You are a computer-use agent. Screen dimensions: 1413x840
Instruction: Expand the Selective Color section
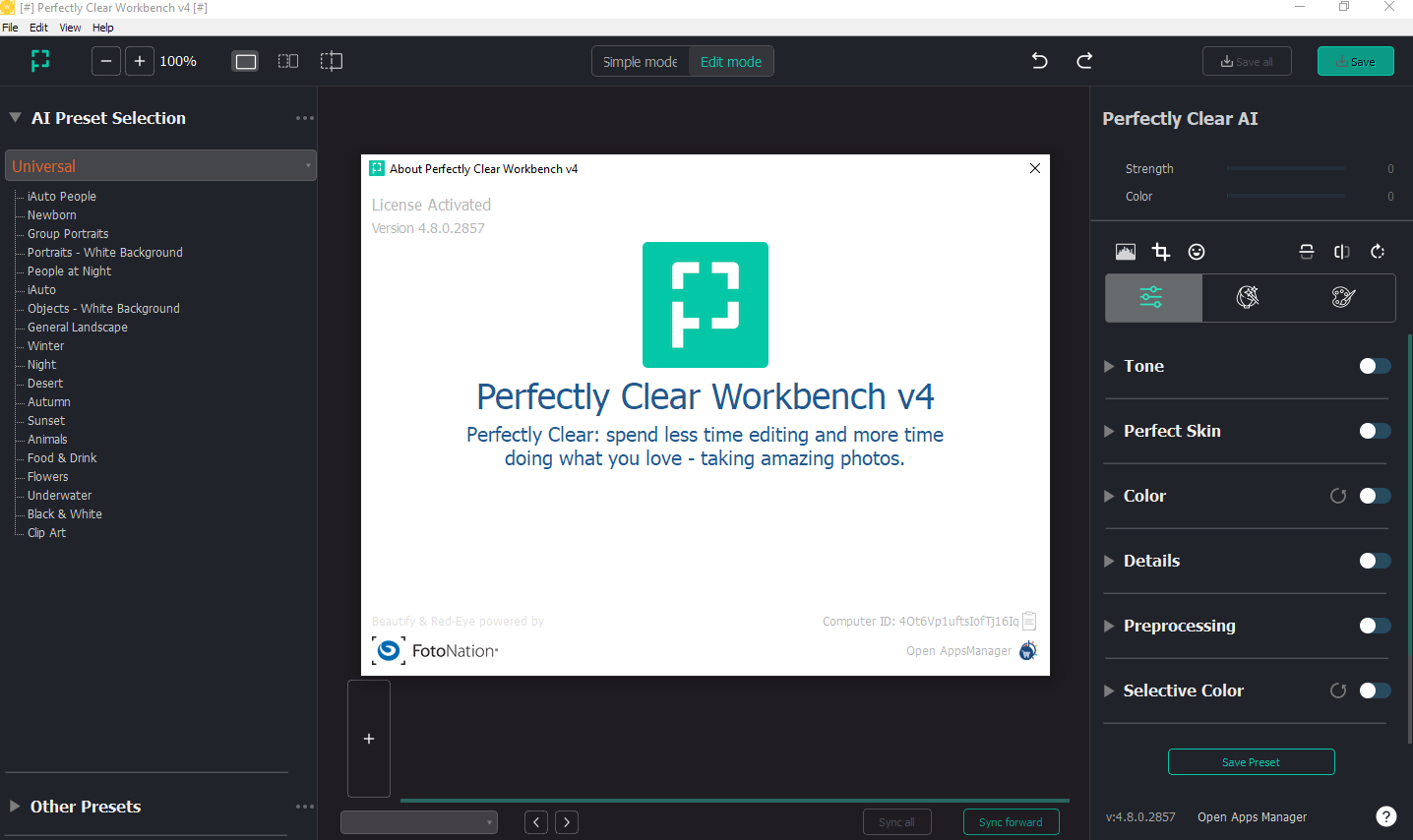[x=1109, y=690]
